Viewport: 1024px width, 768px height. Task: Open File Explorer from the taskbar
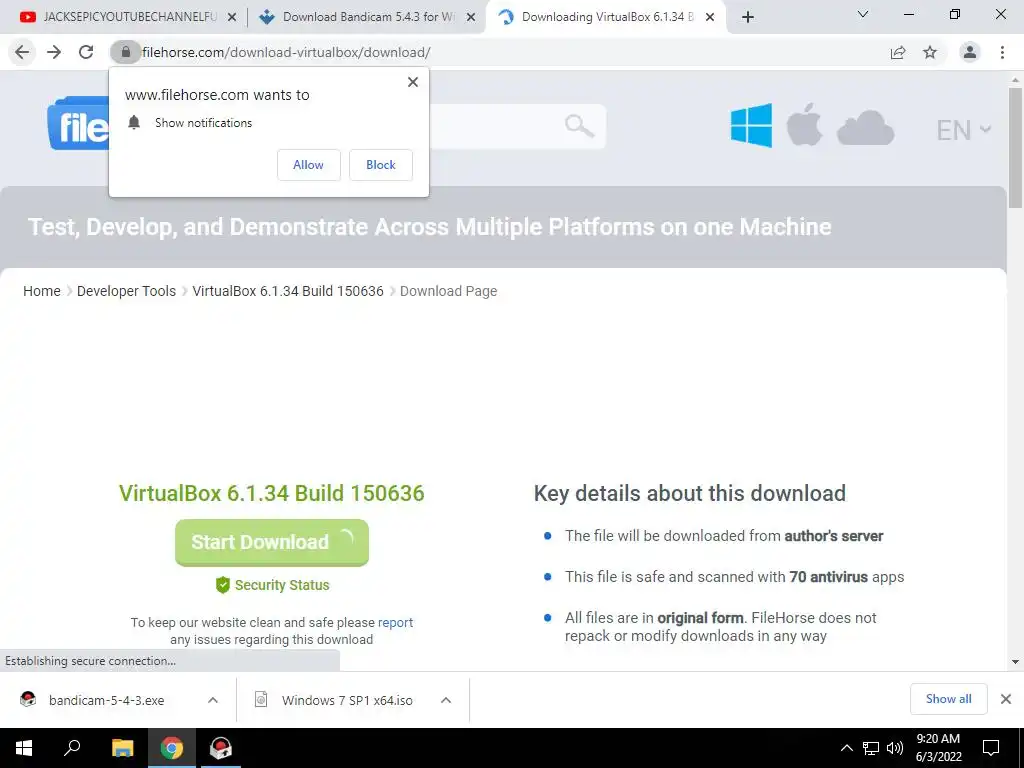click(x=123, y=748)
